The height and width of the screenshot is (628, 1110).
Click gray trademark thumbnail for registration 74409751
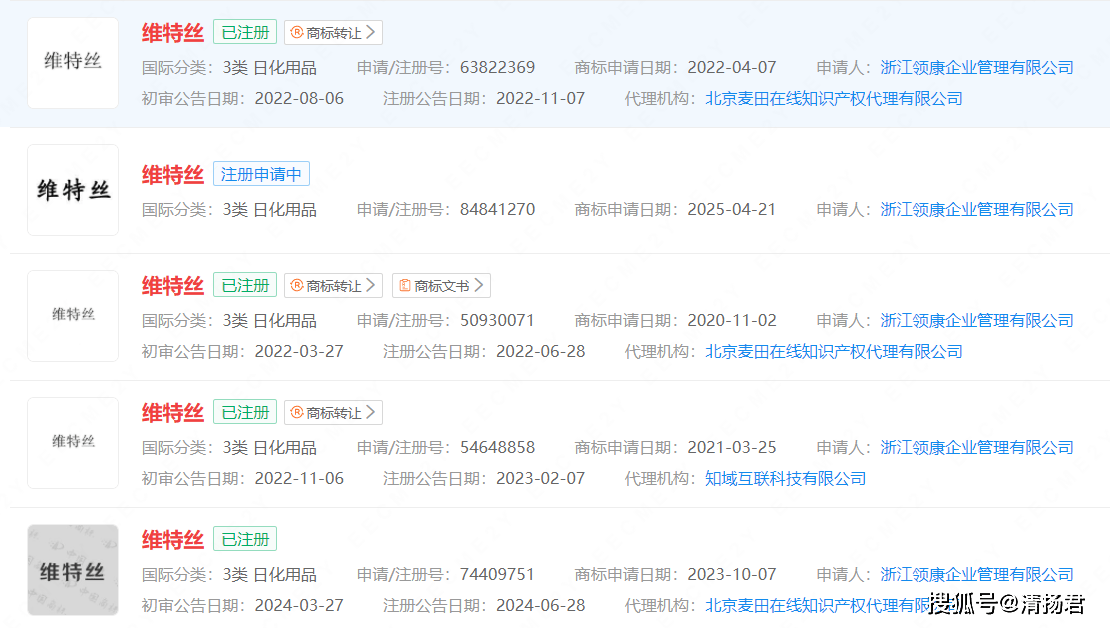73,570
